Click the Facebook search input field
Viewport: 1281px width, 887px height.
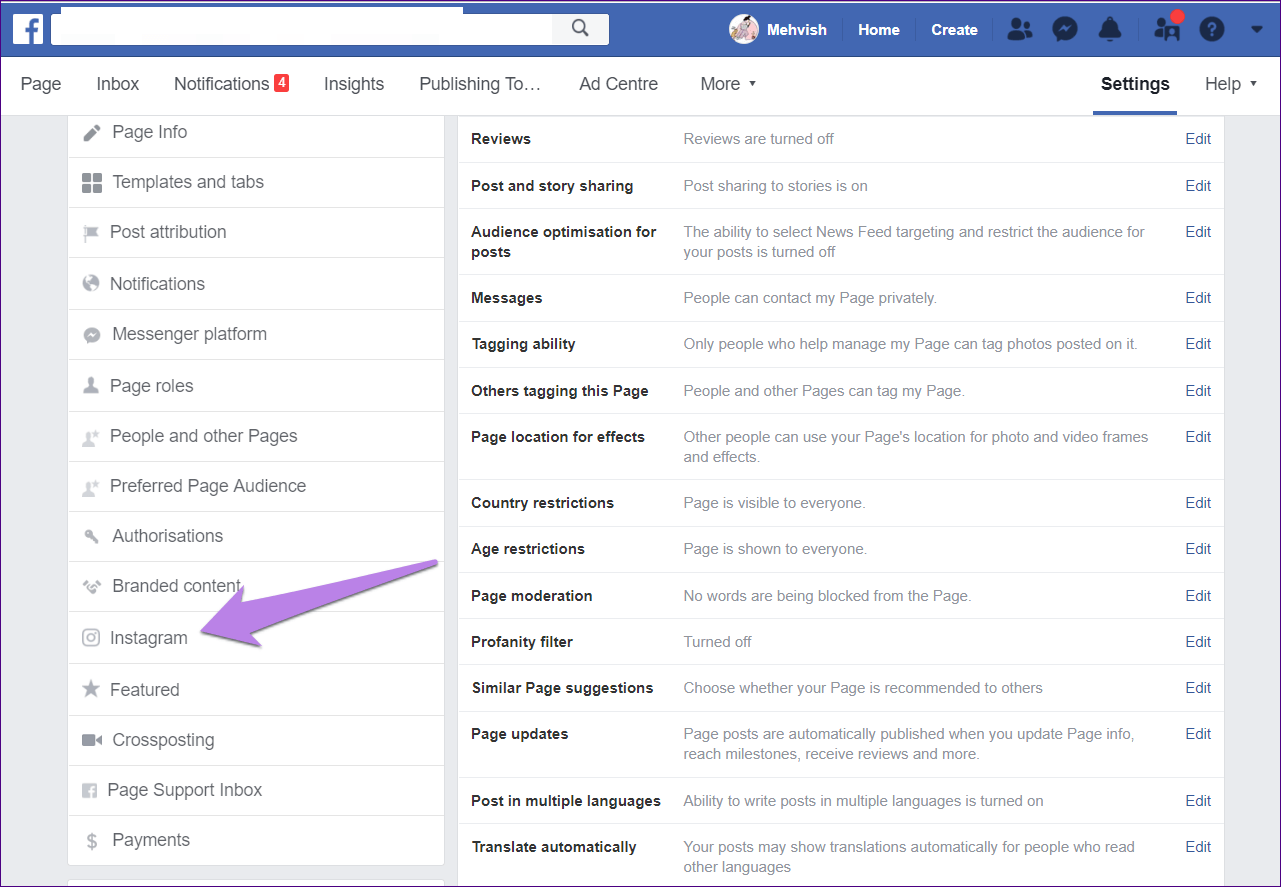(x=302, y=29)
